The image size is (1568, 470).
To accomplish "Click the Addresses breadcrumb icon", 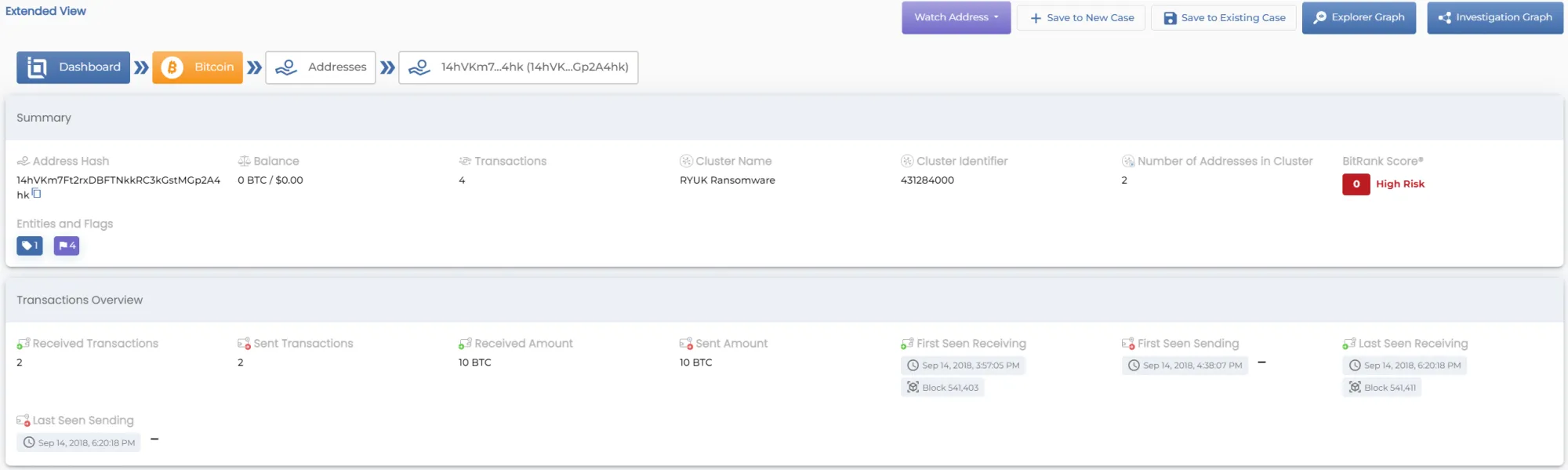I will click(286, 67).
